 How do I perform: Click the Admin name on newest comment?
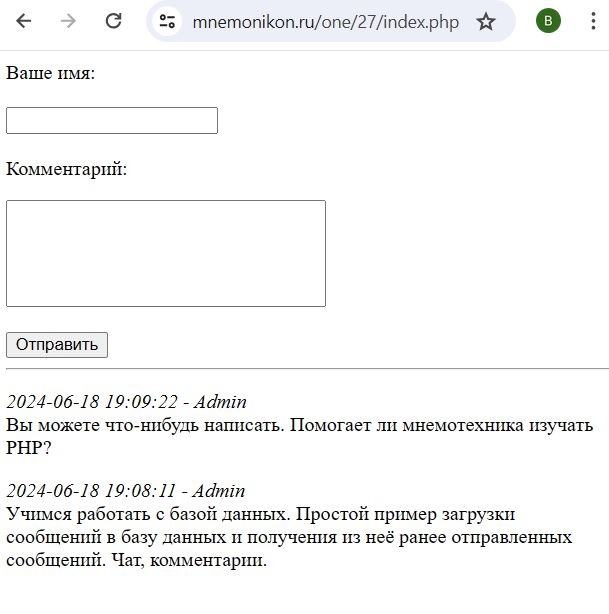point(220,402)
